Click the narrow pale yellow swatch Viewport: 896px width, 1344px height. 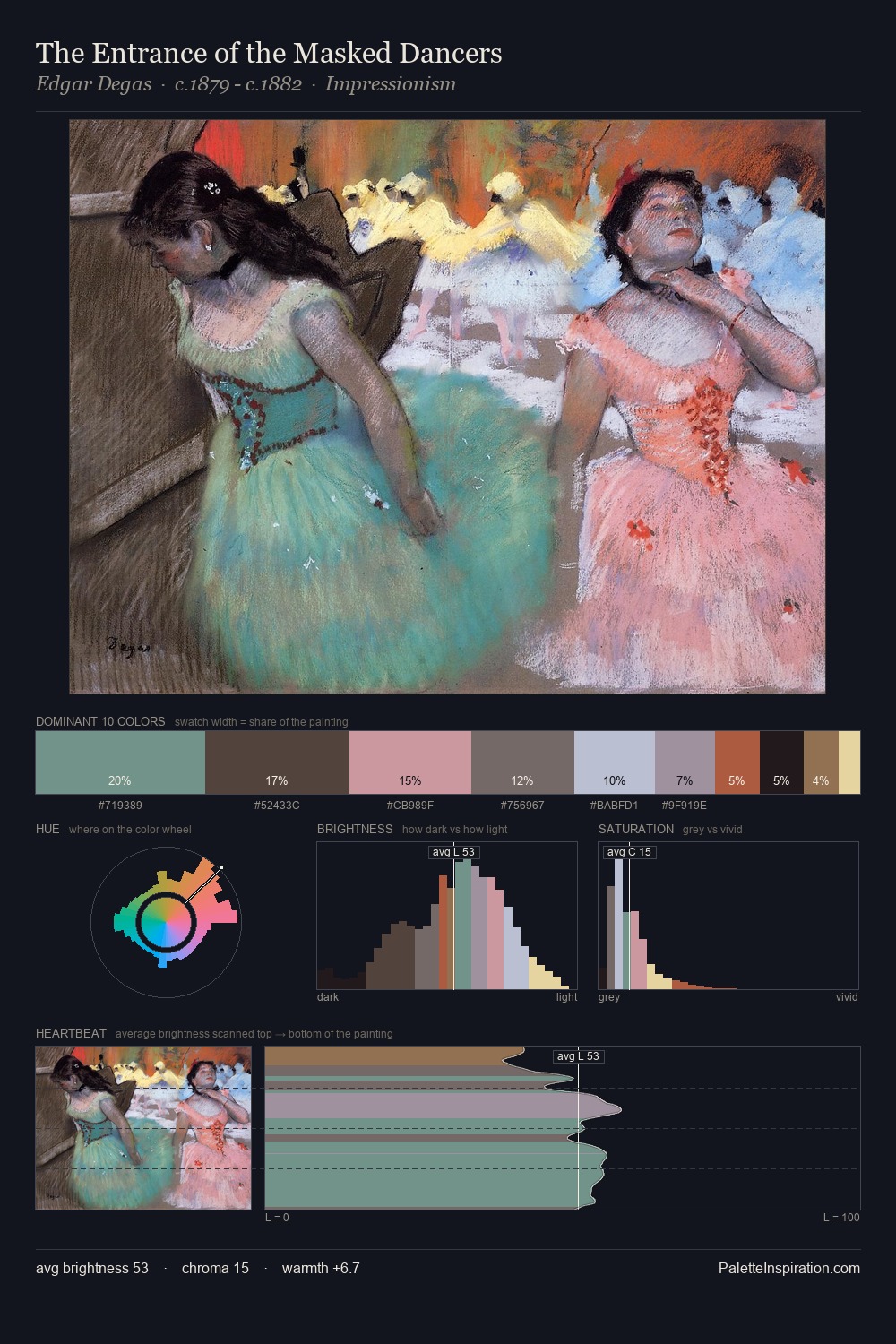(849, 762)
